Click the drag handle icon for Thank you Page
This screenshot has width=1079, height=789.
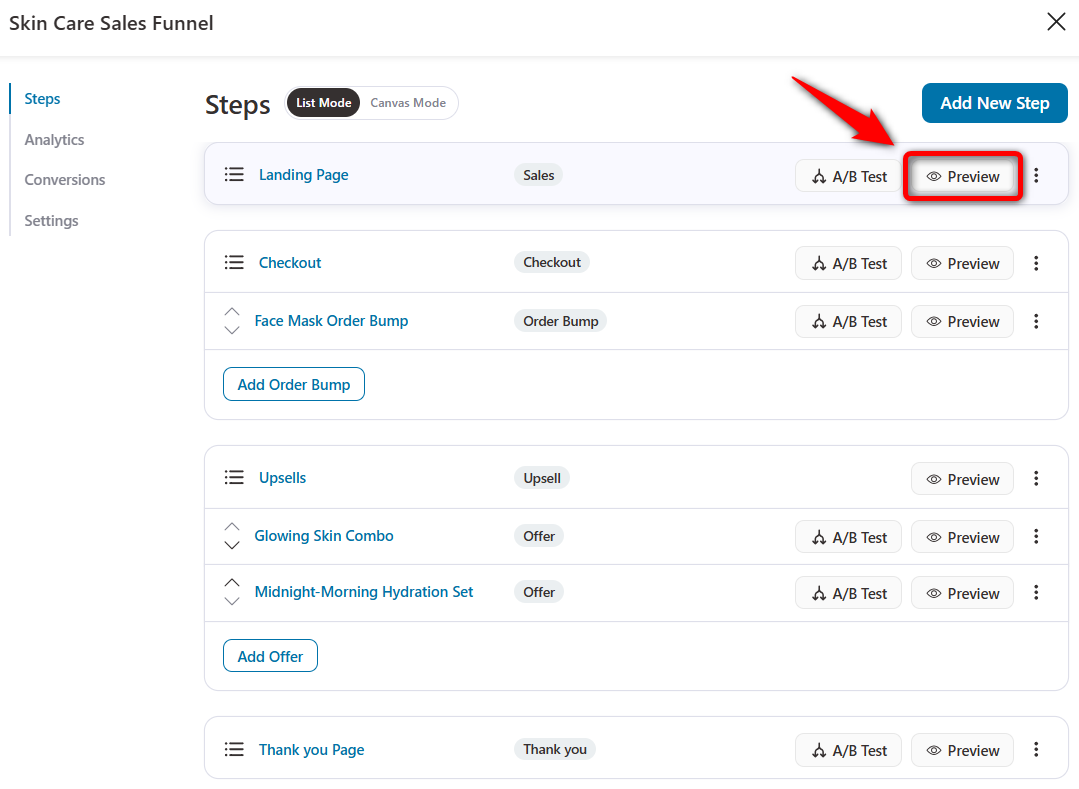[234, 749]
